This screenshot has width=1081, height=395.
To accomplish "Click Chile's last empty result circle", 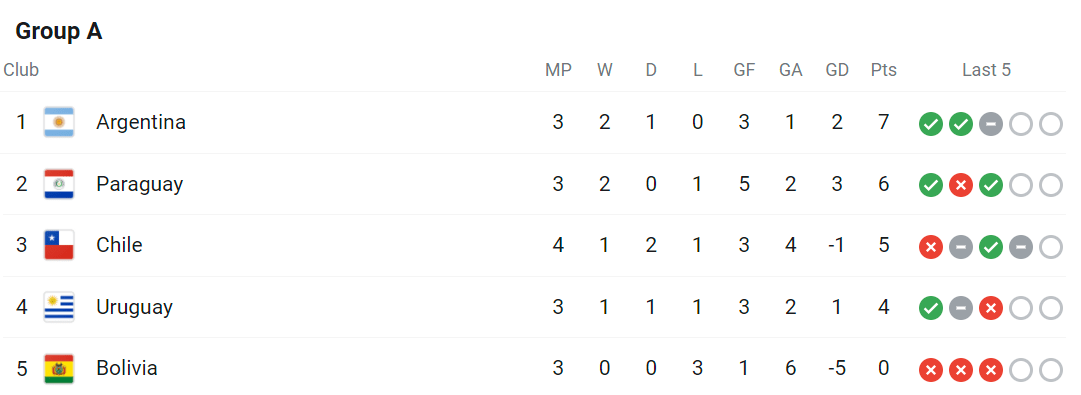I will 1051,247.
